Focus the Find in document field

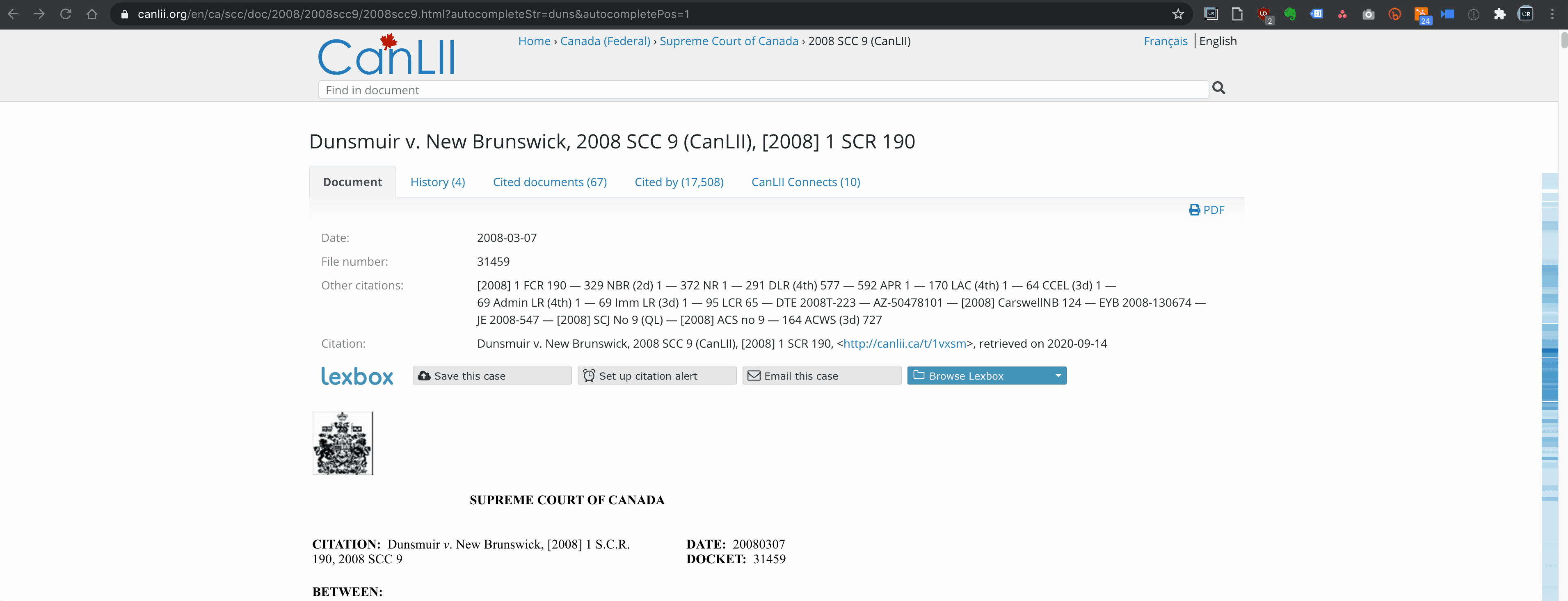763,90
